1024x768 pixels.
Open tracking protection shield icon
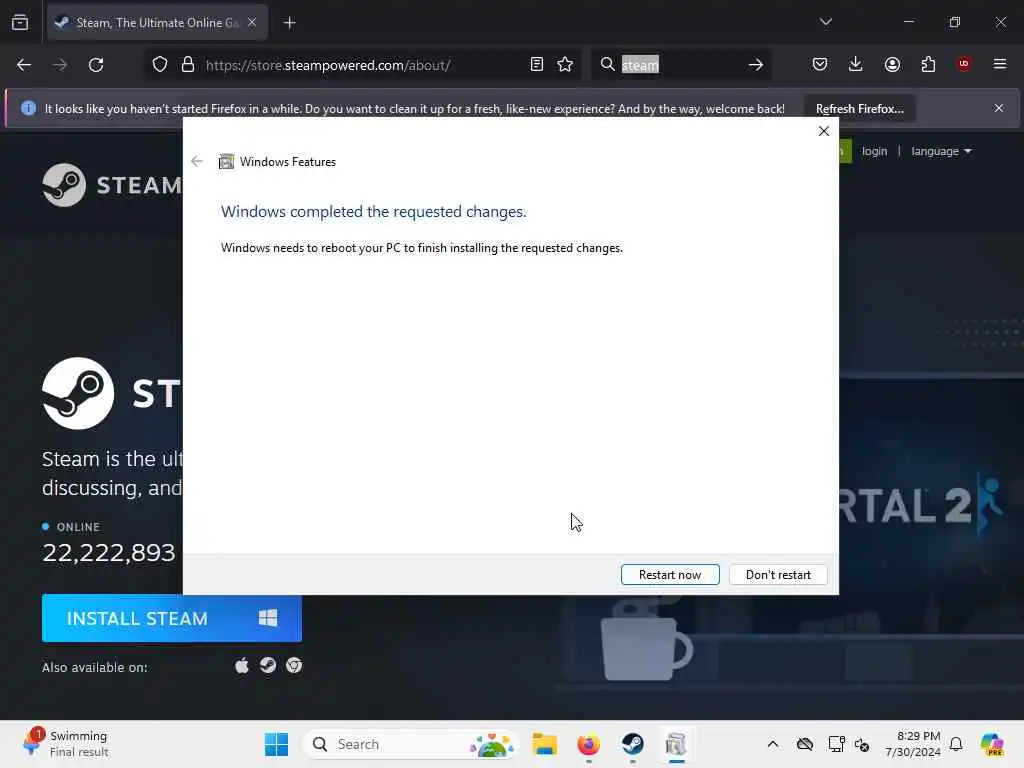(160, 65)
